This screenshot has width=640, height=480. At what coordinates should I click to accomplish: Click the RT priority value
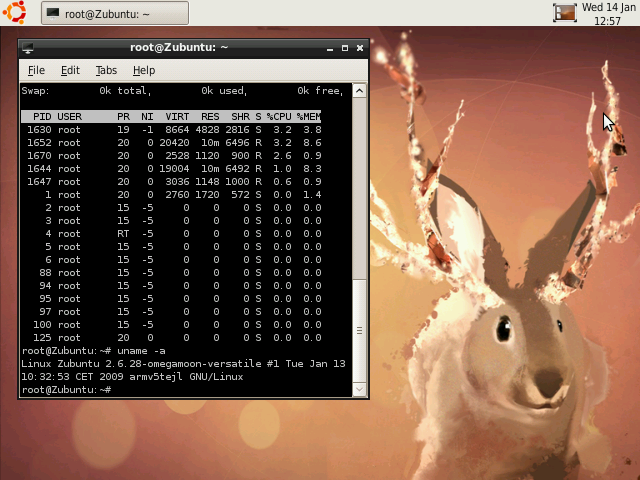123,234
